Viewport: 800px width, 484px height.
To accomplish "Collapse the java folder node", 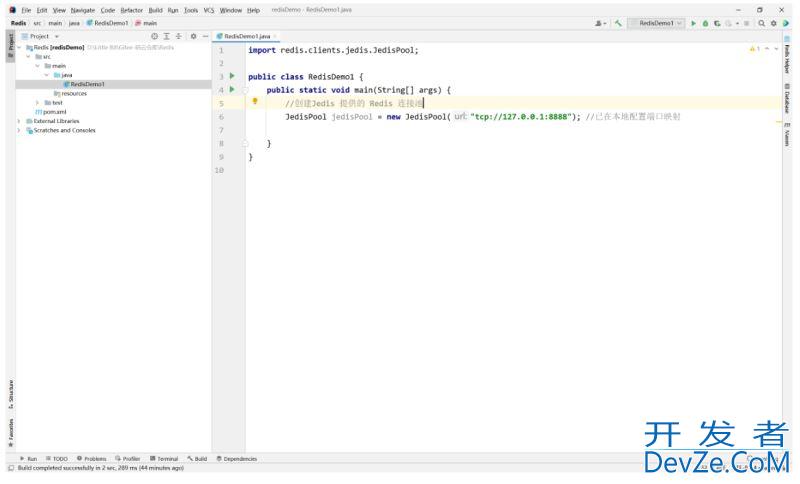I will click(x=47, y=75).
